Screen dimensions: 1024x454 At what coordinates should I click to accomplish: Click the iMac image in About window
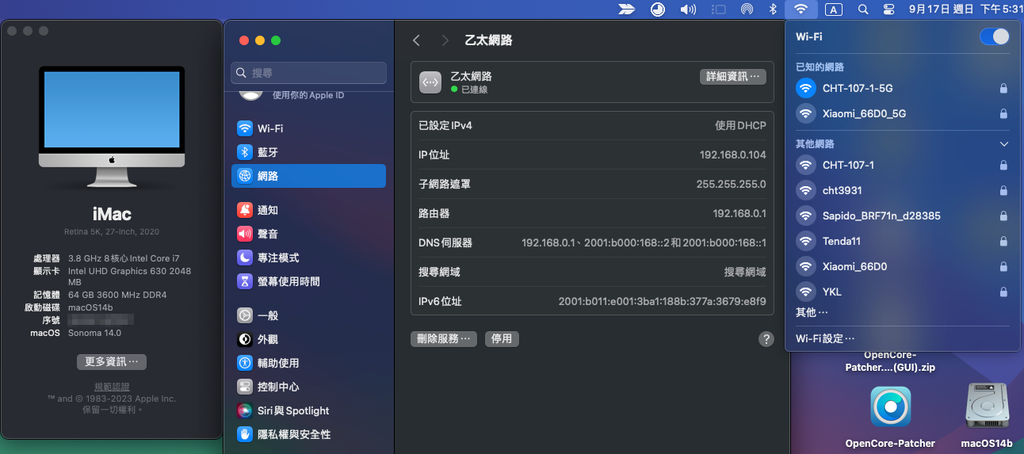(x=112, y=127)
